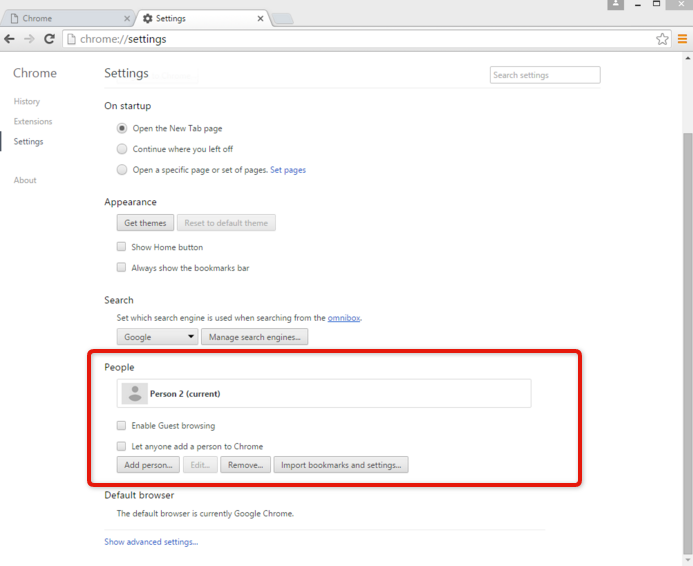This screenshot has height=566, width=693.
Task: Click Show advanced settings link
Action: point(151,542)
